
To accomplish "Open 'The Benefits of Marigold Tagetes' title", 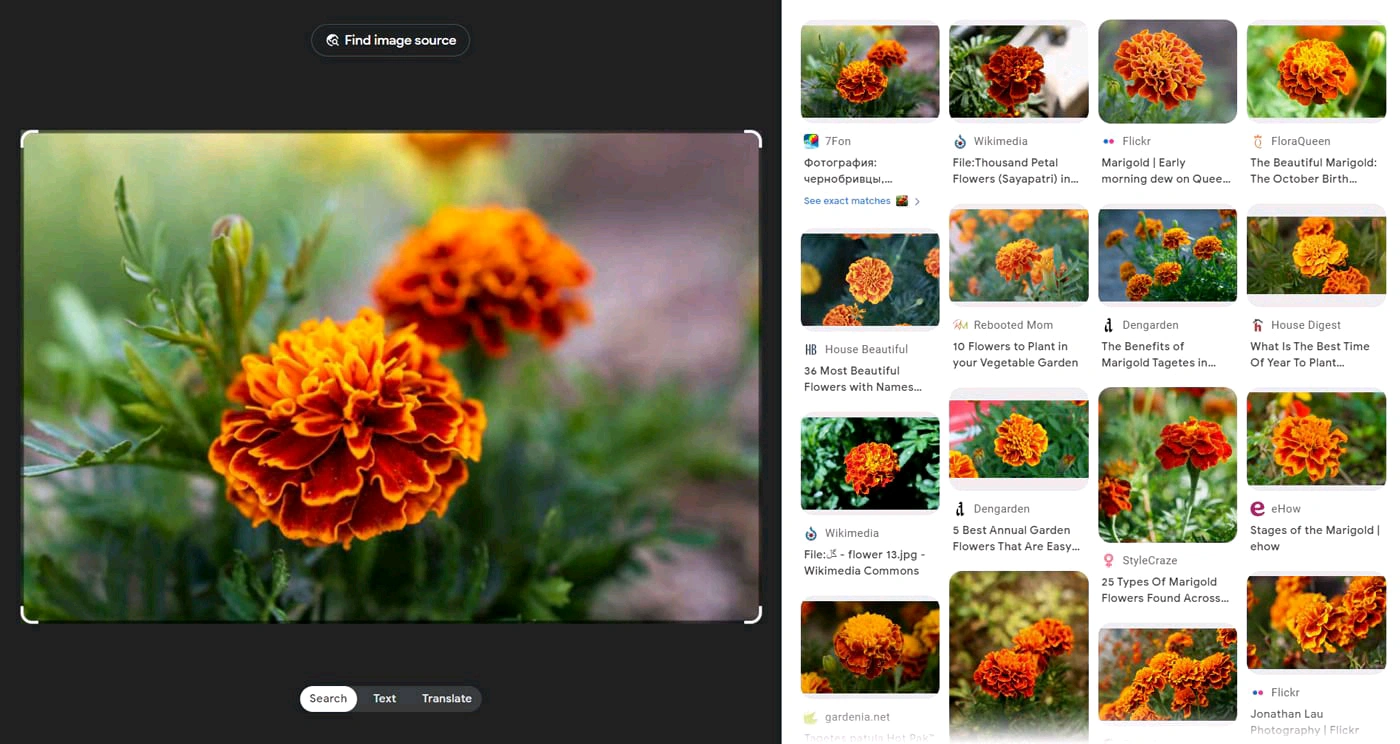I will tap(1159, 355).
